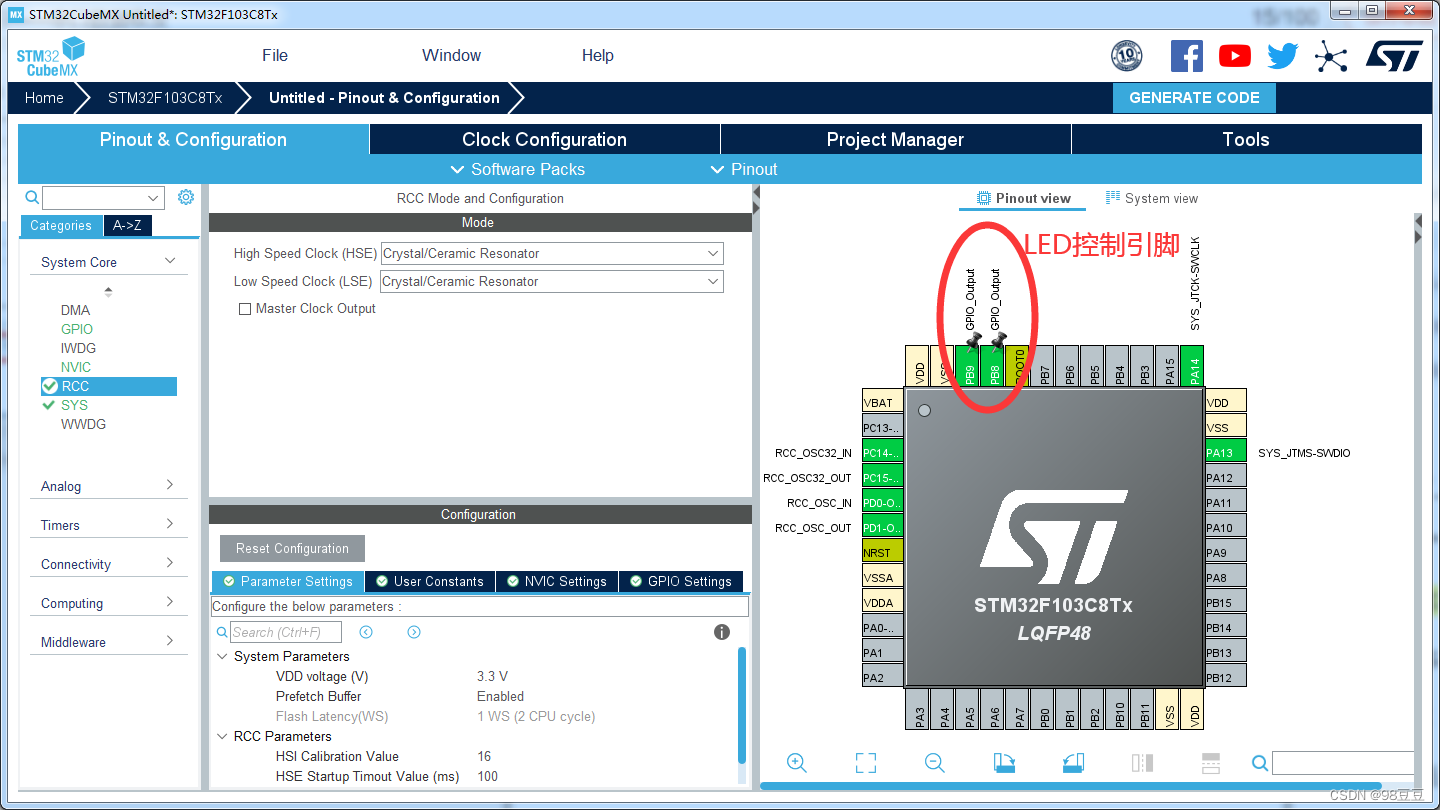Viewport: 1440px width, 810px height.
Task: Go to Home in the breadcrumb
Action: 44,98
